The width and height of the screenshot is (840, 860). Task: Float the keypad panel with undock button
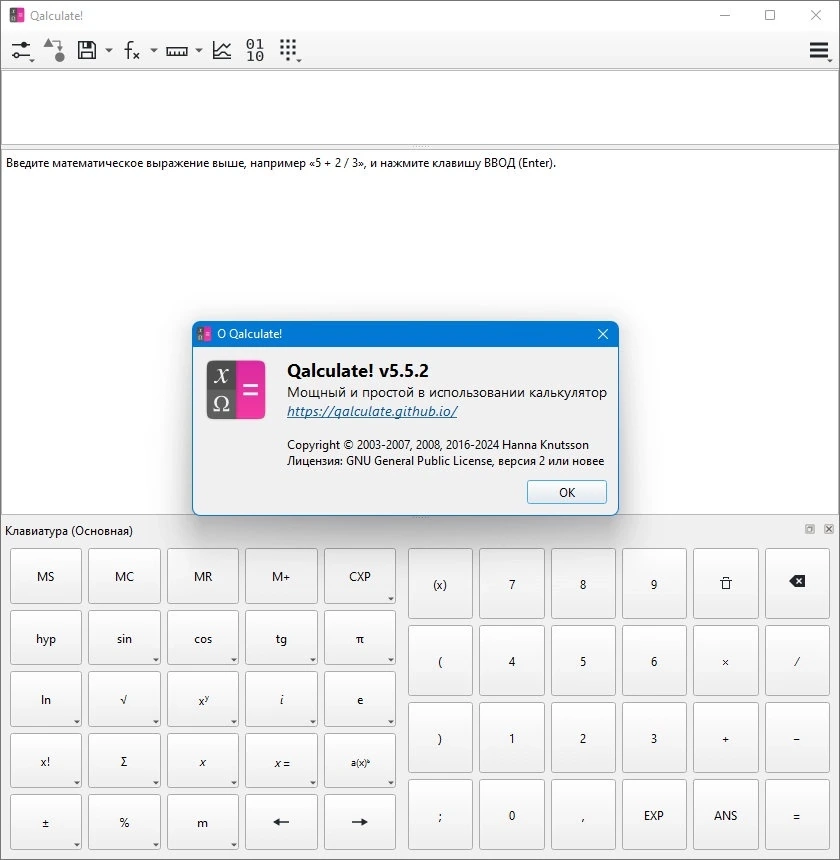point(810,529)
